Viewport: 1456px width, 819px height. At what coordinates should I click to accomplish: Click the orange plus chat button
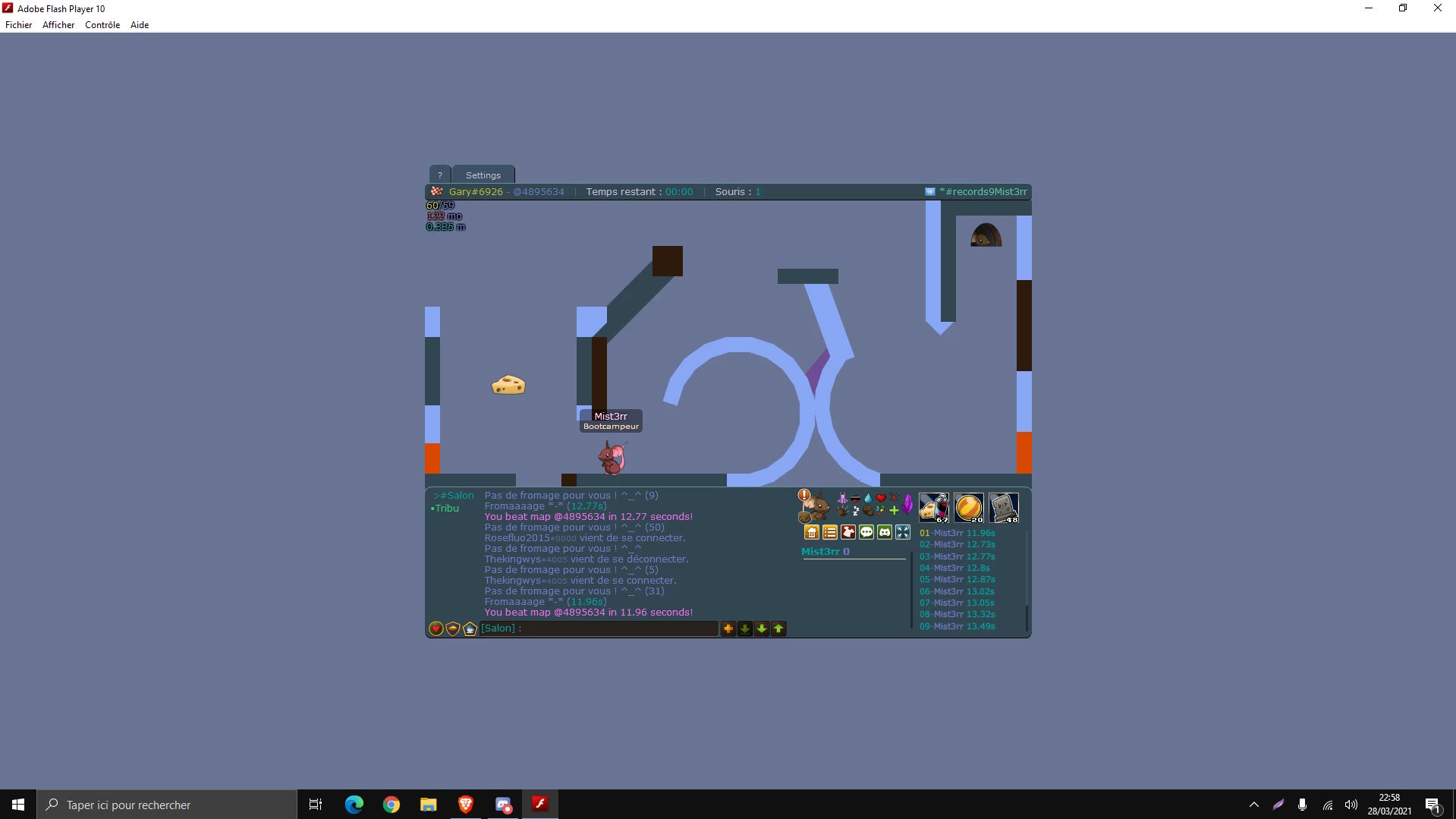tap(728, 628)
